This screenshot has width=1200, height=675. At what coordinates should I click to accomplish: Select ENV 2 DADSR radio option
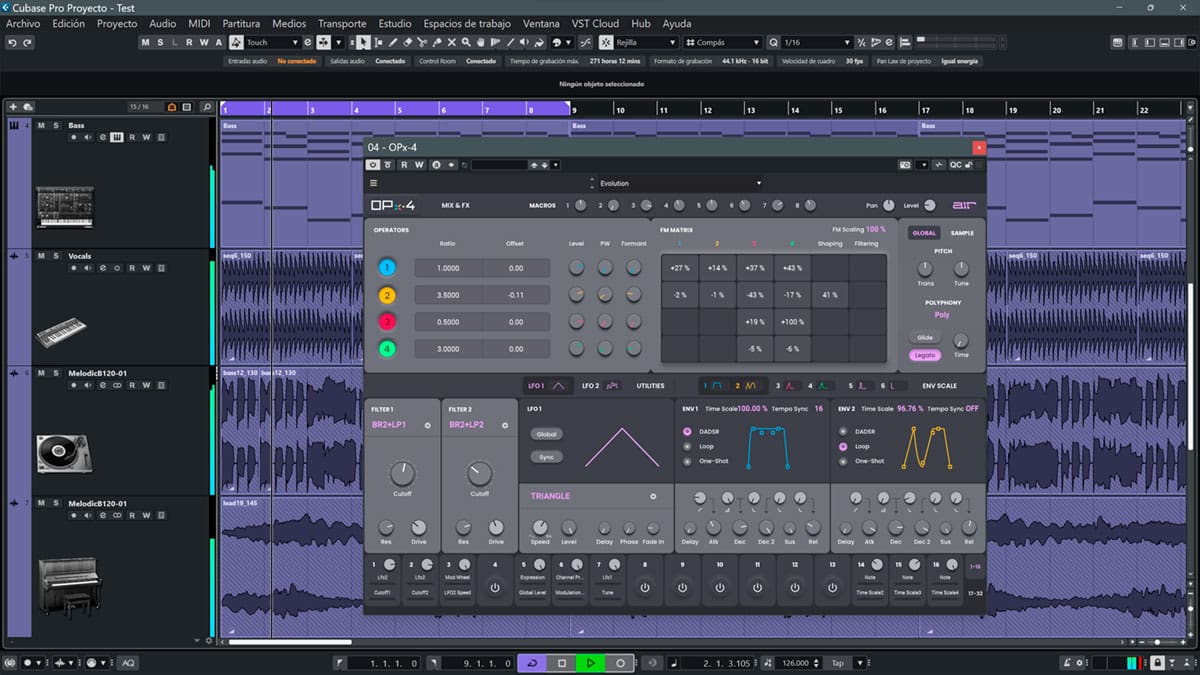click(843, 431)
